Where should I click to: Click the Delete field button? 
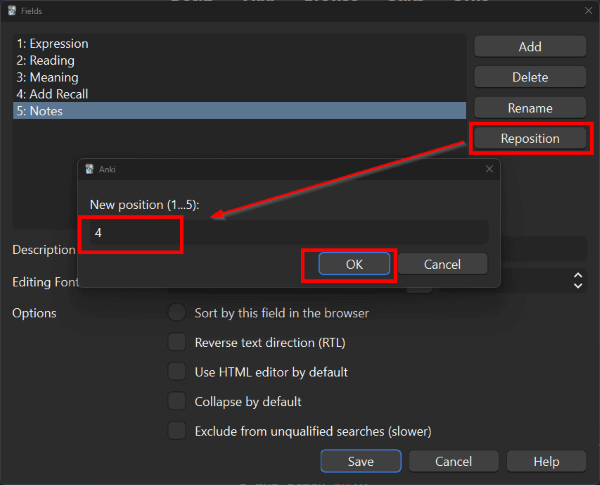(x=530, y=77)
